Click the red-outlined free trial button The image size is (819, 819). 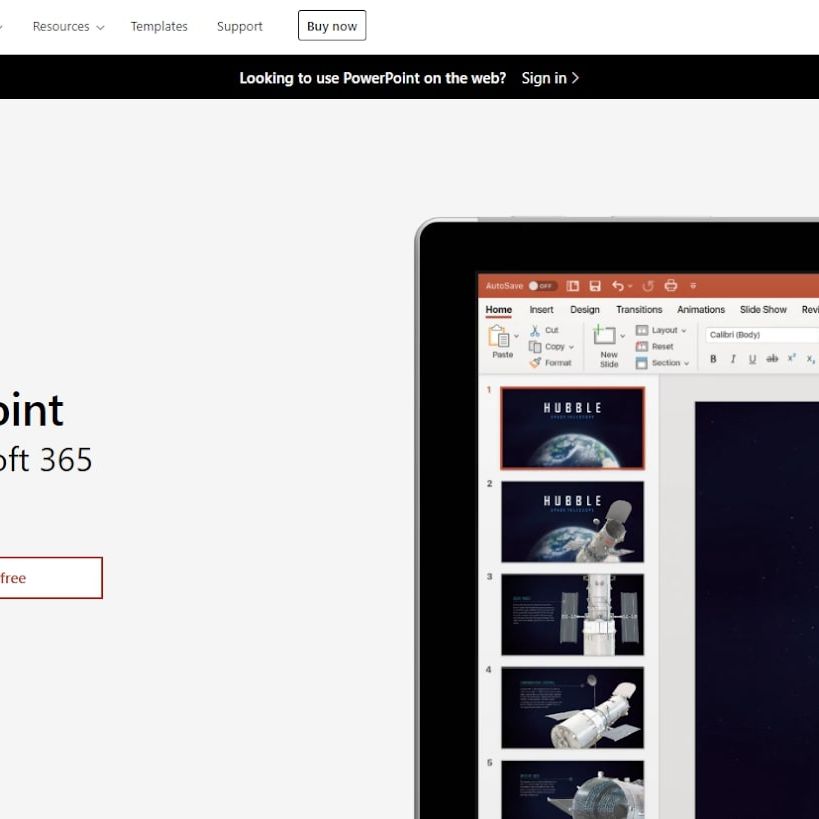click(x=51, y=578)
